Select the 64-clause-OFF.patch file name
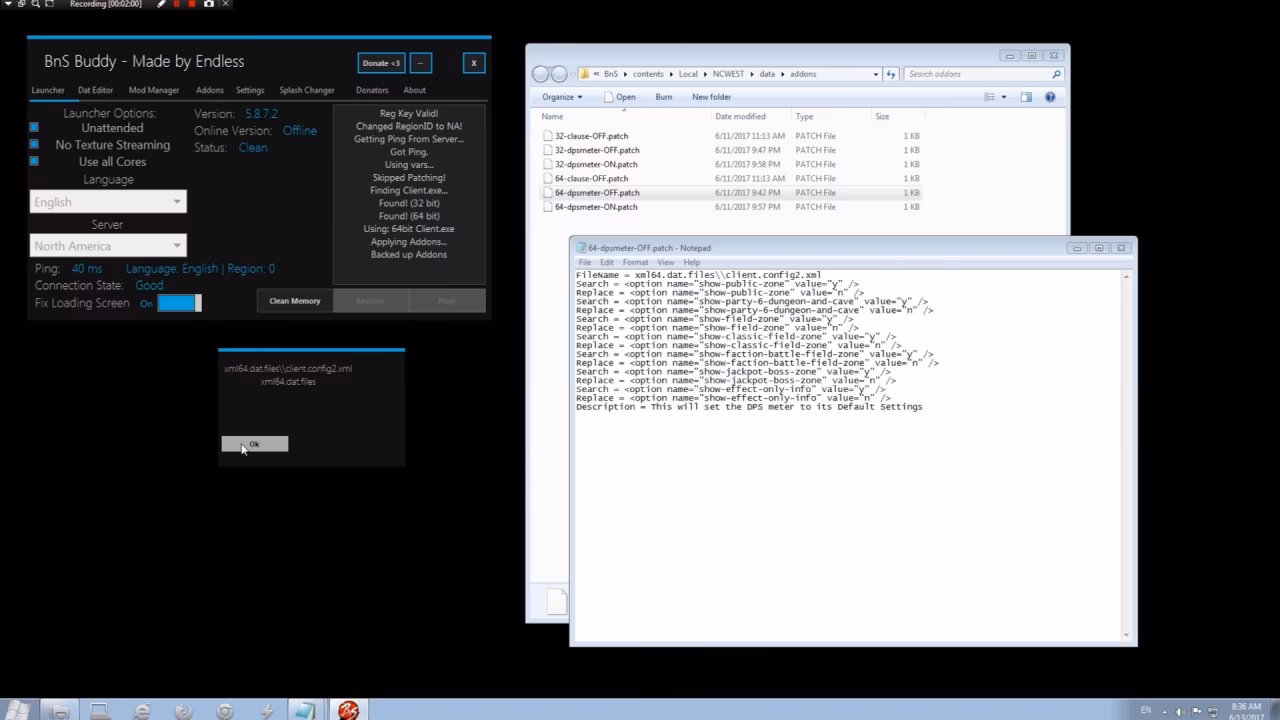 coord(591,179)
